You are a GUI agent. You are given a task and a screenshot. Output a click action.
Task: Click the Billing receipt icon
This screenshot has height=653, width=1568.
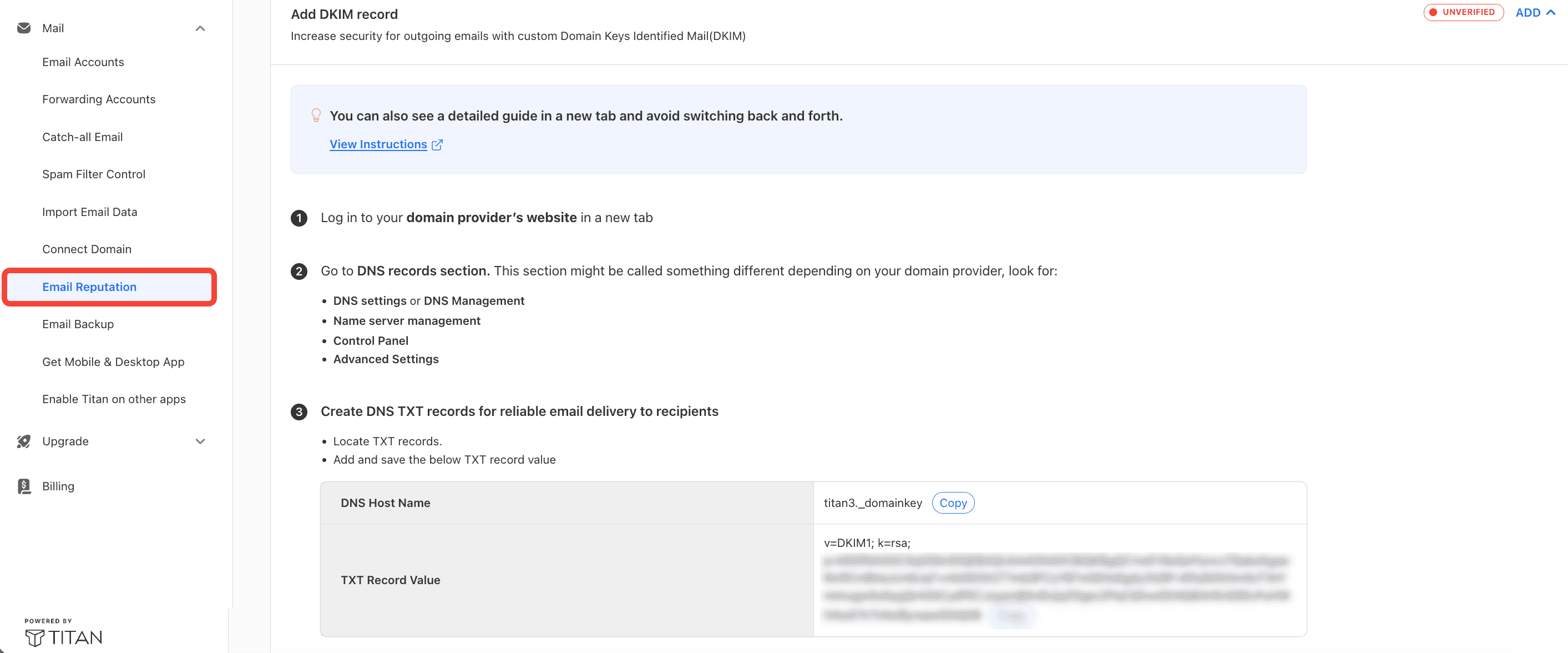pos(24,486)
